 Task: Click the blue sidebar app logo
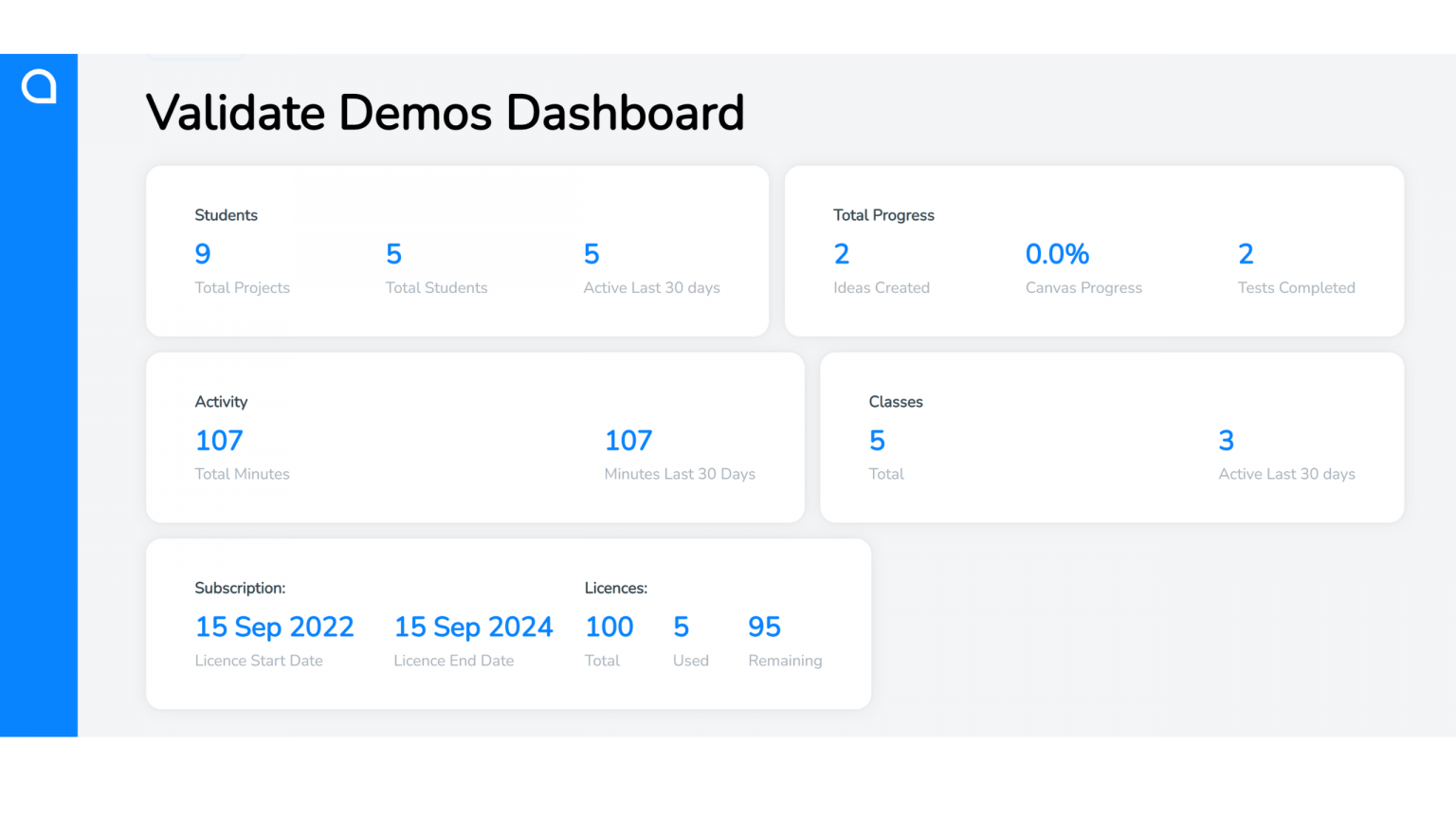pos(38,86)
